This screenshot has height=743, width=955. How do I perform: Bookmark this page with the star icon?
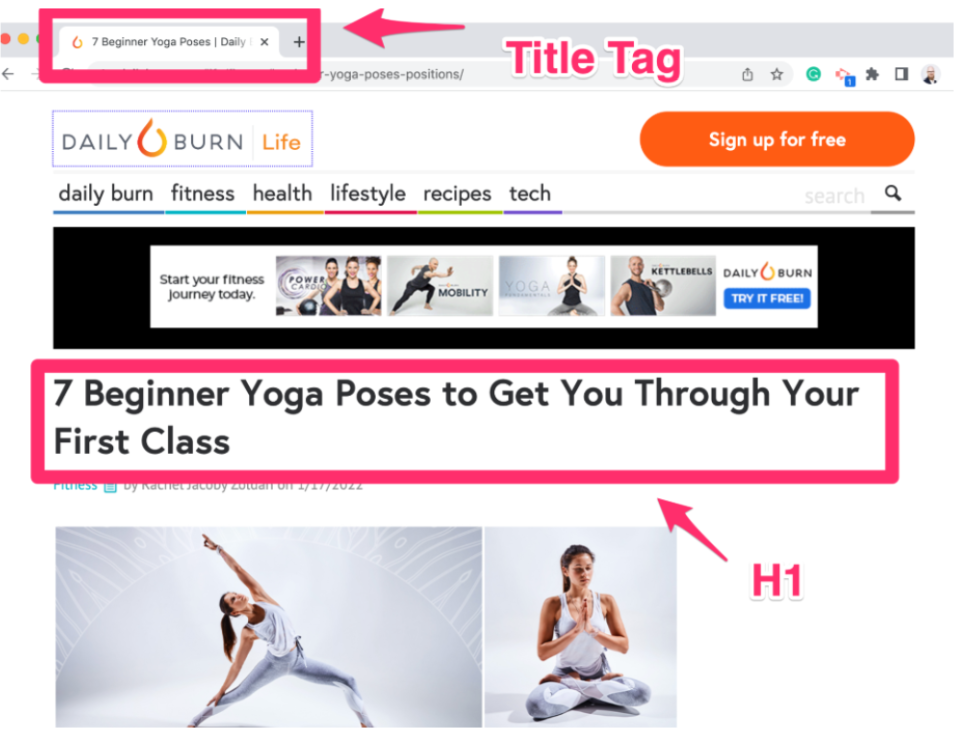pyautogui.click(x=777, y=74)
